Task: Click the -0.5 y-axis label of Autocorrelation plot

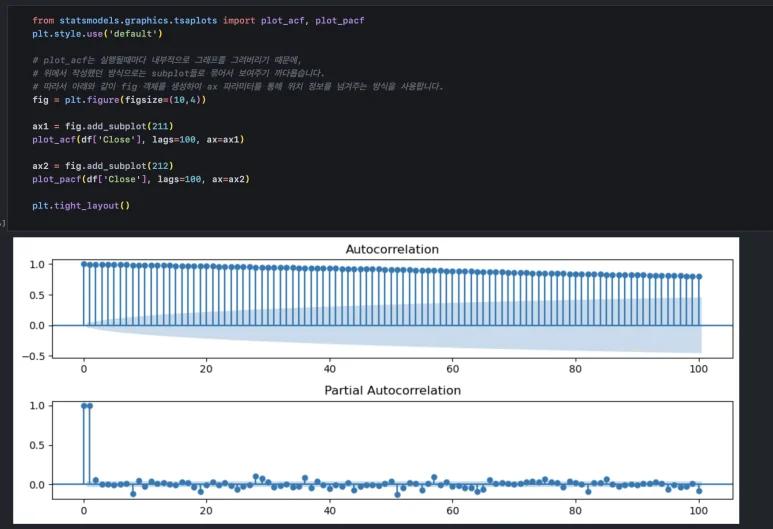Action: [33, 356]
